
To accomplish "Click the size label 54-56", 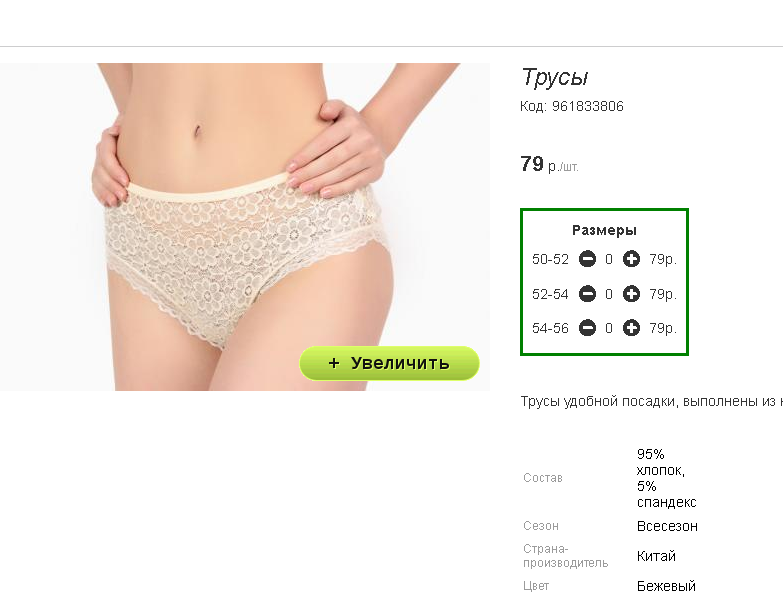I will point(550,328).
